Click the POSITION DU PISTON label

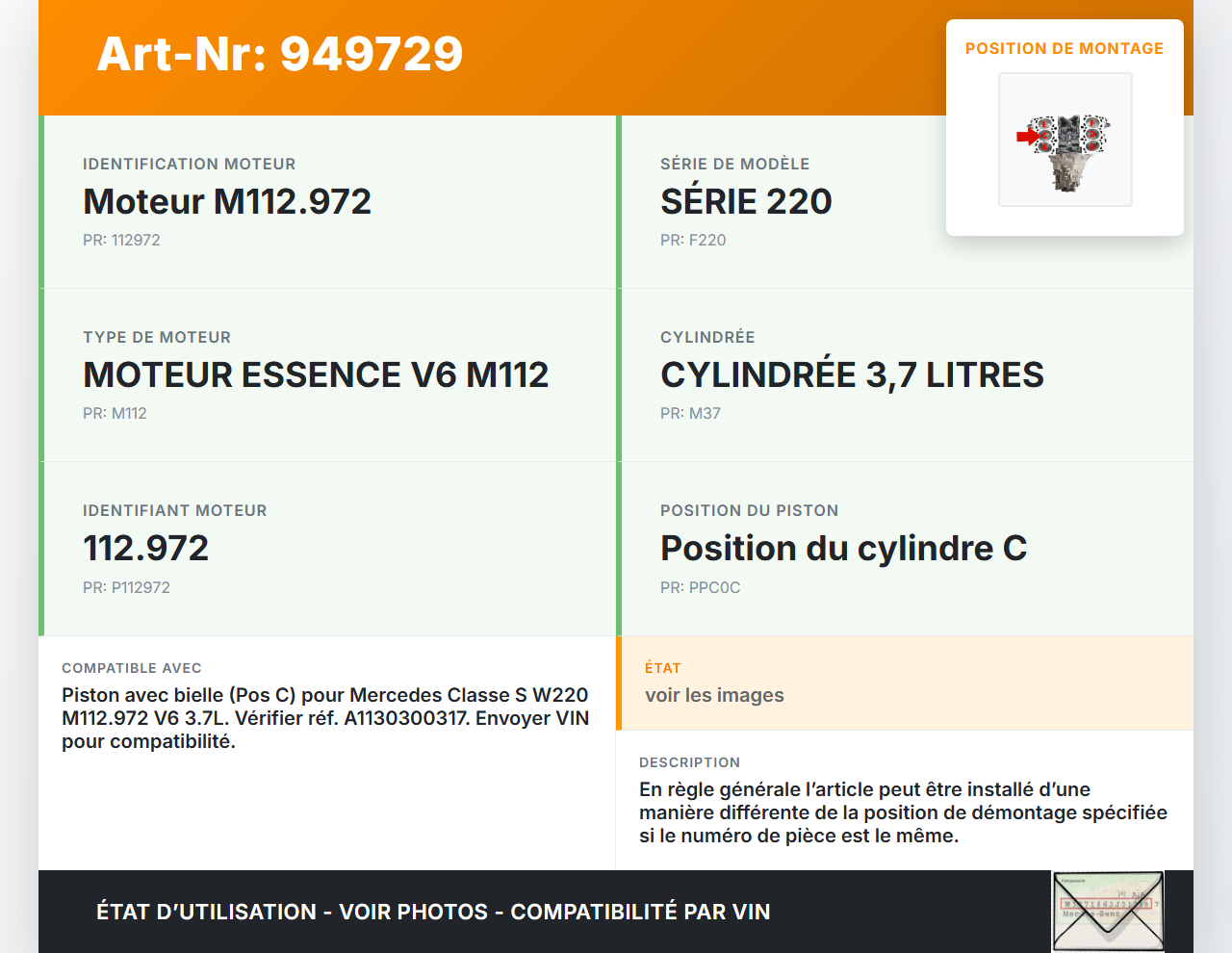(x=750, y=510)
